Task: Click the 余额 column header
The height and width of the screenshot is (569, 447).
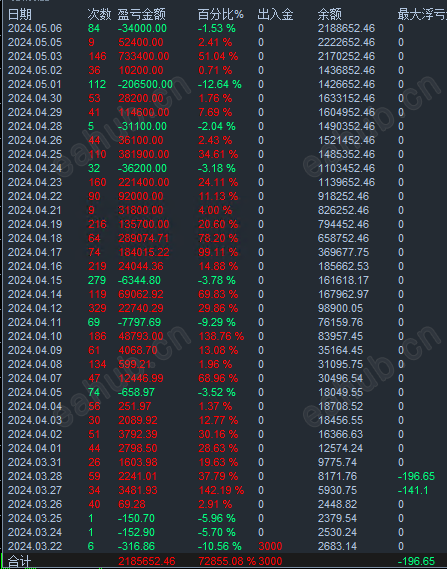Action: point(329,15)
